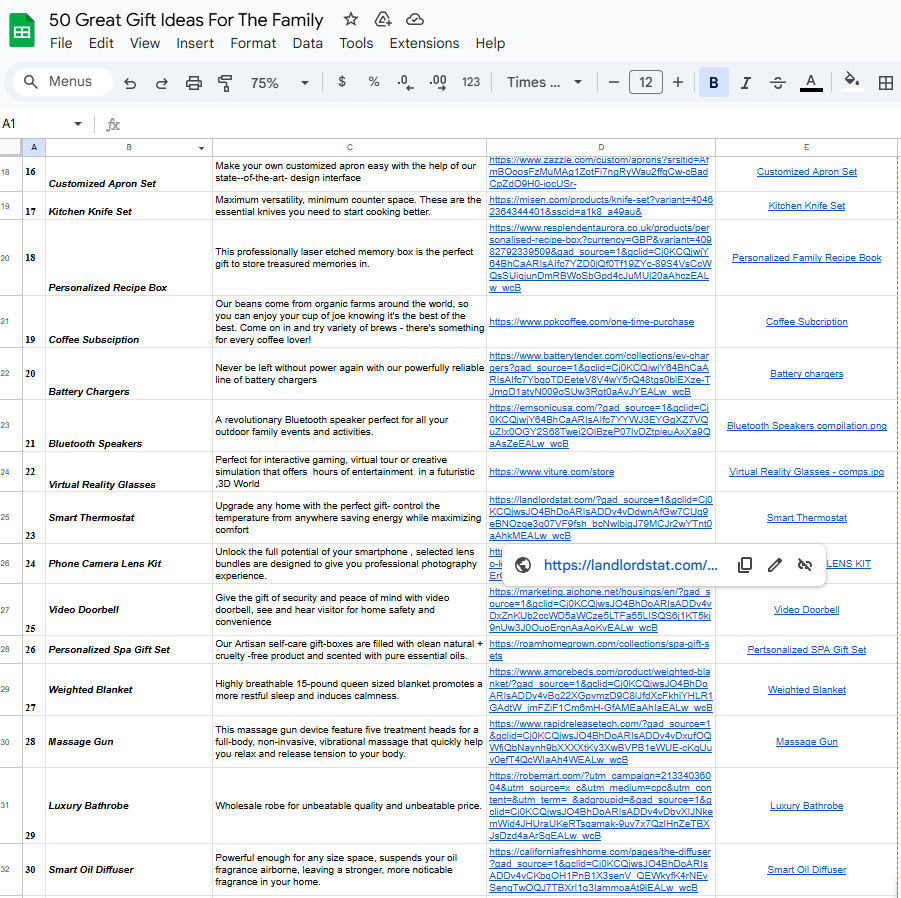Copy link icon in landlordstat popup
Image resolution: width=901 pixels, height=898 pixels.
(x=745, y=565)
